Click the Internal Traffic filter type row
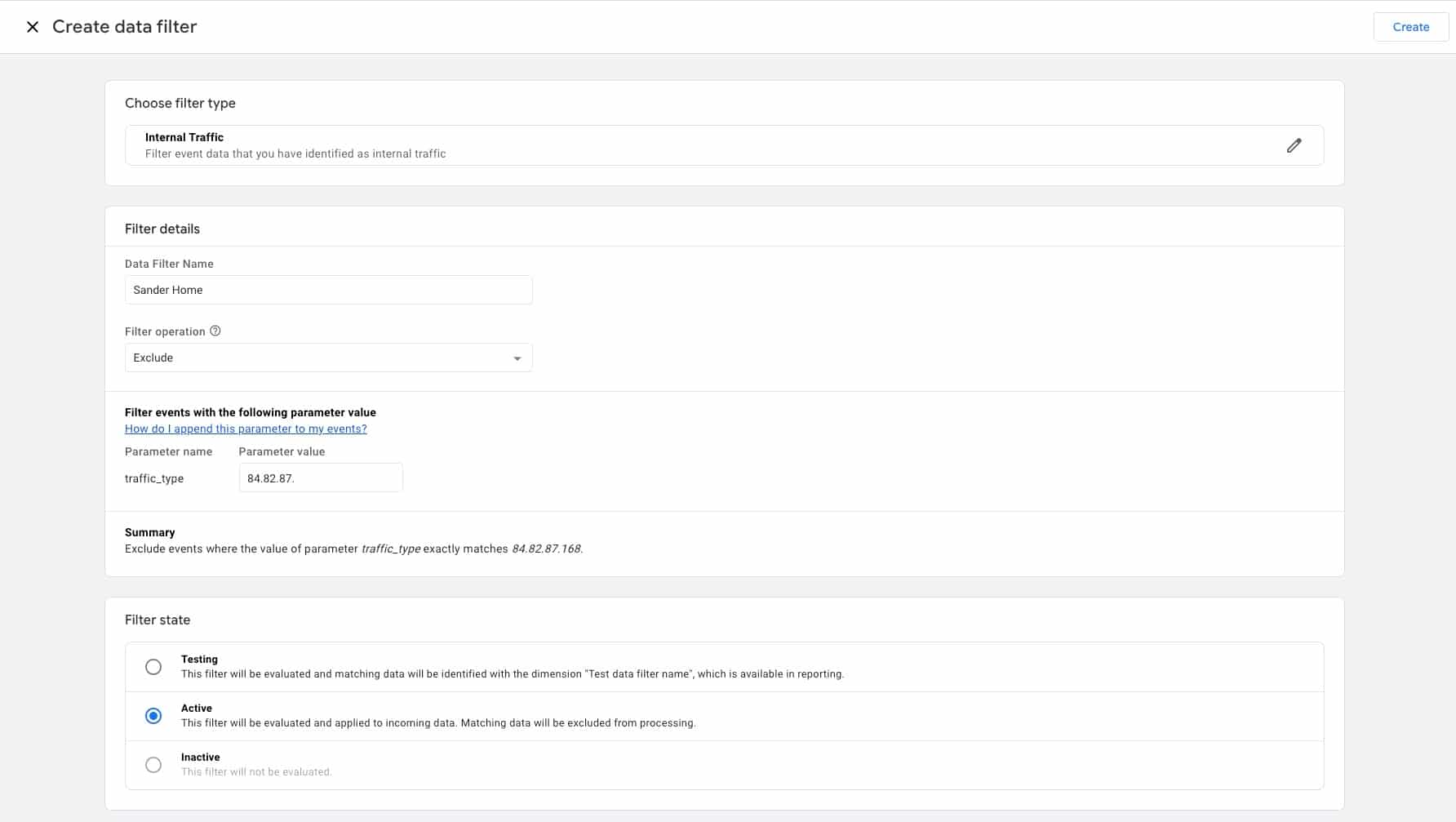Image resolution: width=1456 pixels, height=822 pixels. coord(724,145)
